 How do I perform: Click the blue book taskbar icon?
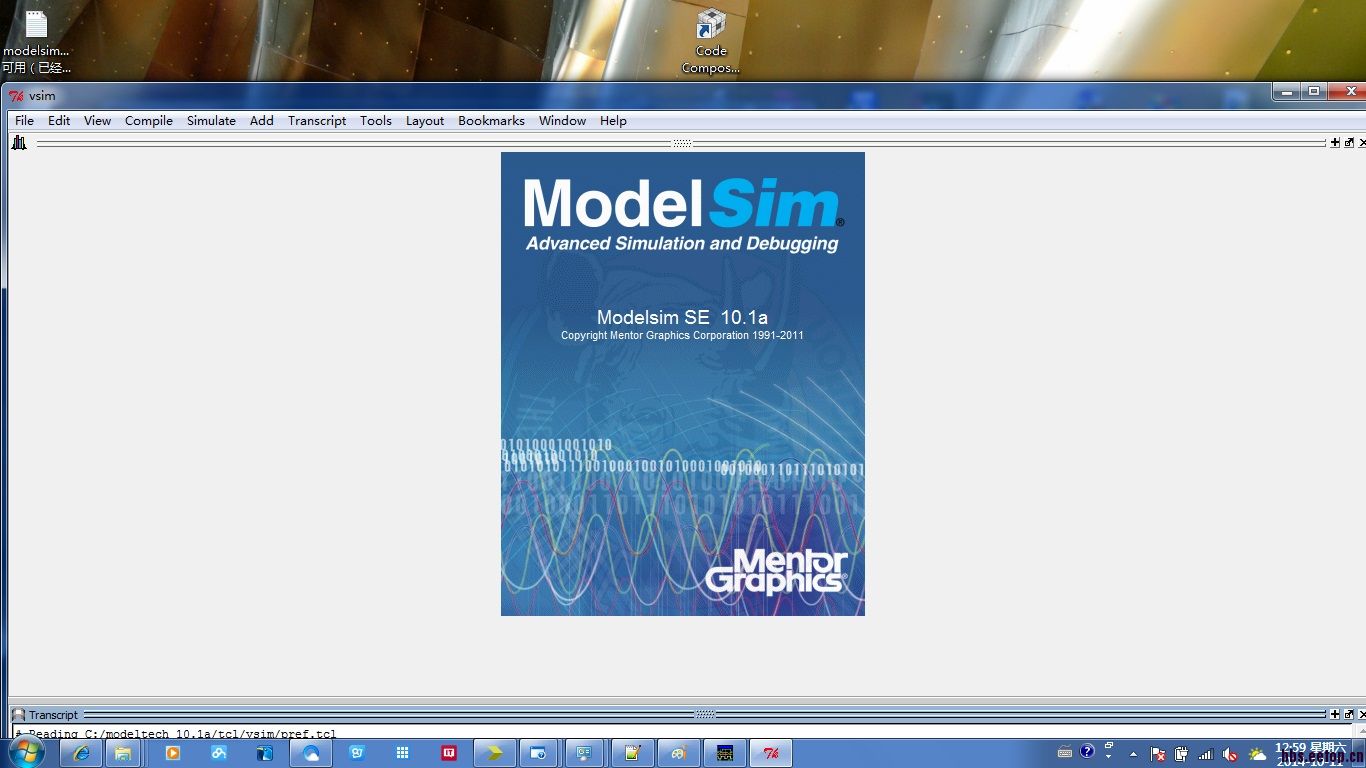click(265, 753)
